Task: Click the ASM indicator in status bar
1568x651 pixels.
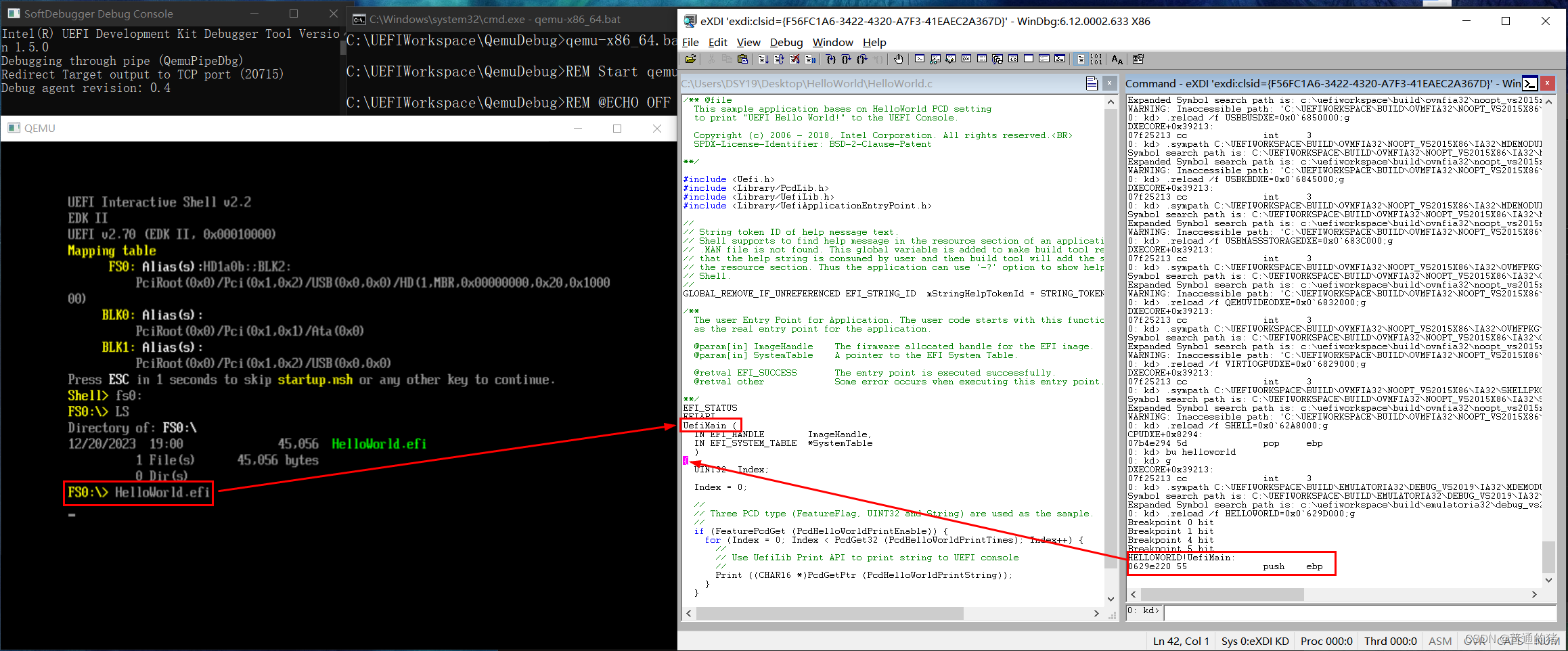Action: (1439, 641)
